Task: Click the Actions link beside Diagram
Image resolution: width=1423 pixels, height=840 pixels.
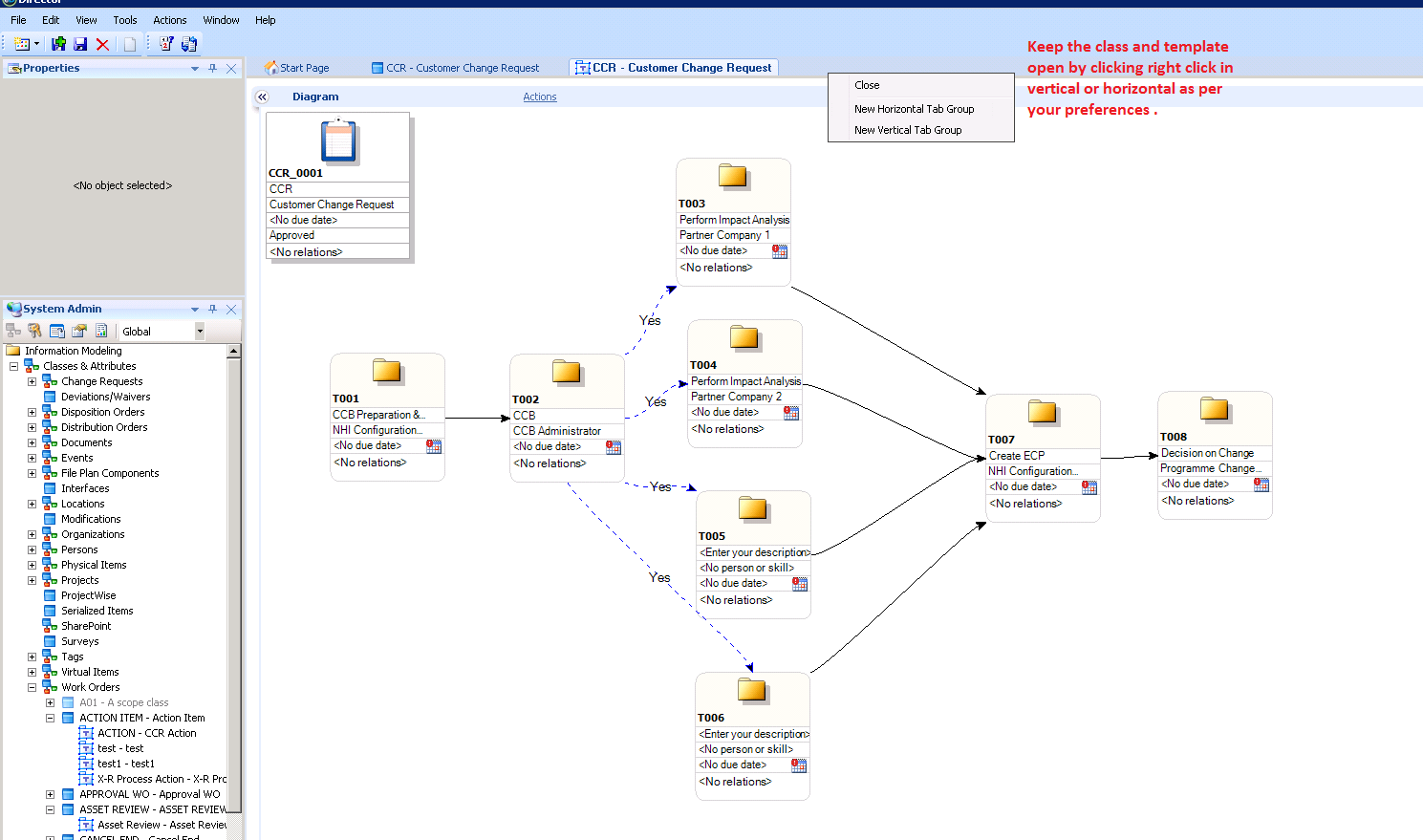Action: 539,97
